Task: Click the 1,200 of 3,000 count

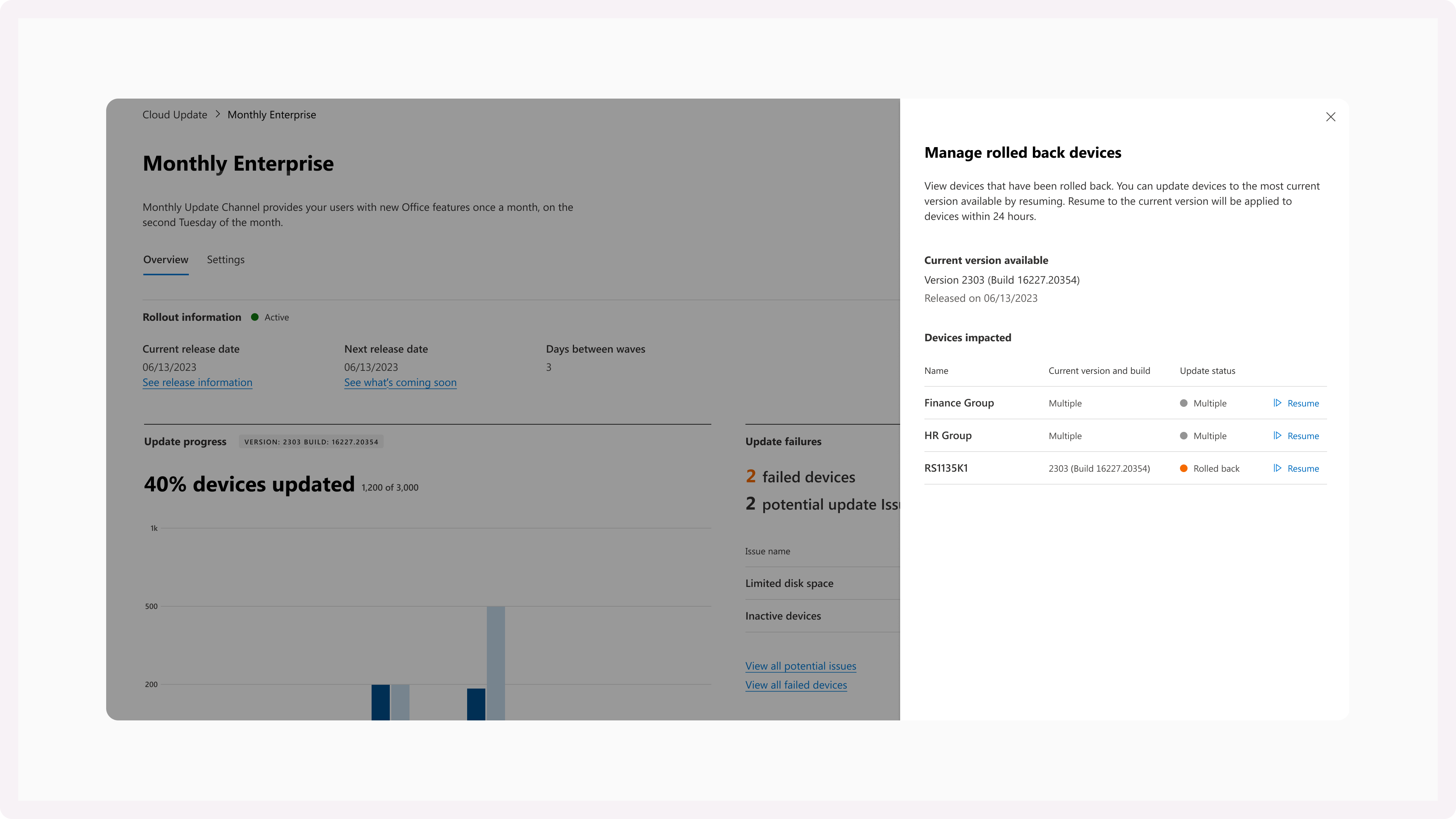Action: coord(390,487)
